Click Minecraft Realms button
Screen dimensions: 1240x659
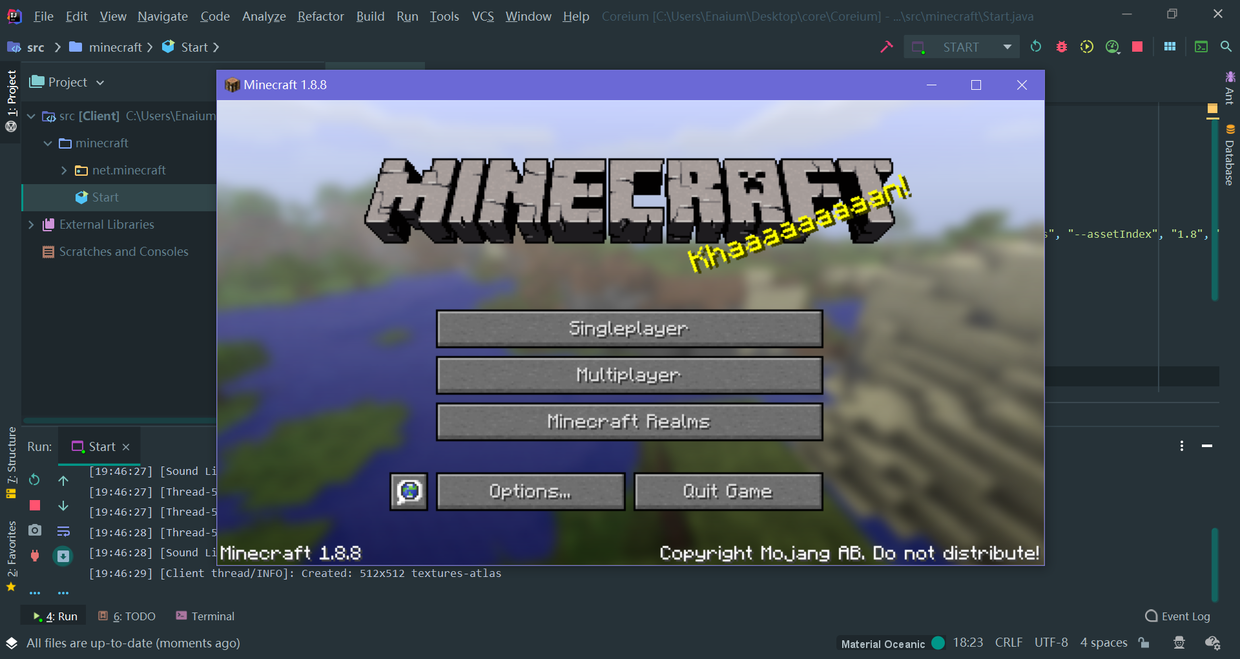[629, 422]
